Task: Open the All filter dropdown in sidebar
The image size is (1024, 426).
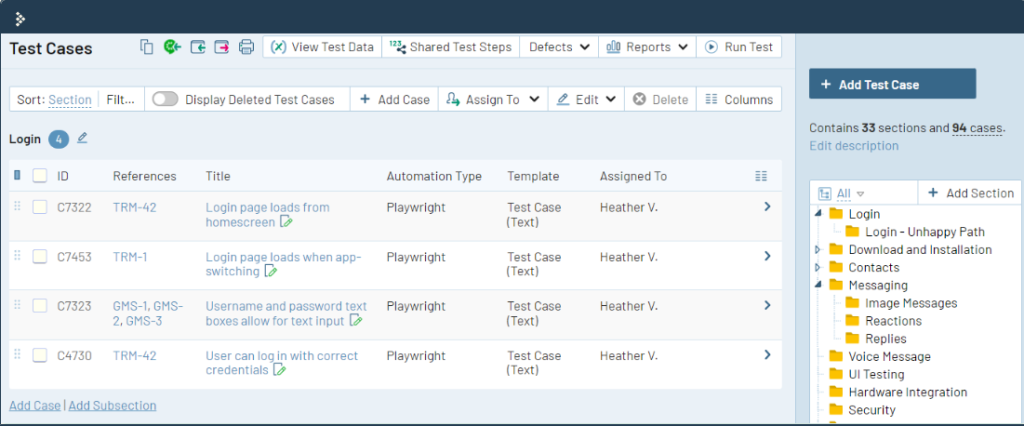Action: 850,193
